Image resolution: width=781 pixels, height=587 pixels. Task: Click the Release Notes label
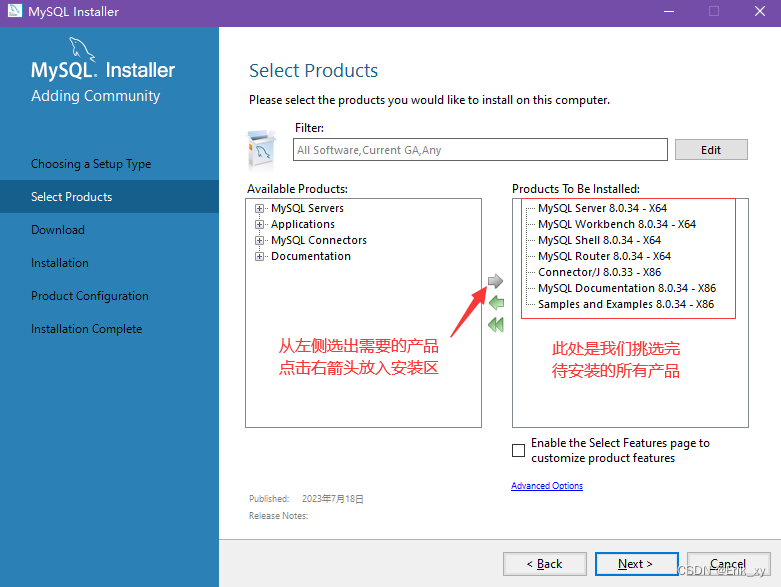point(278,516)
